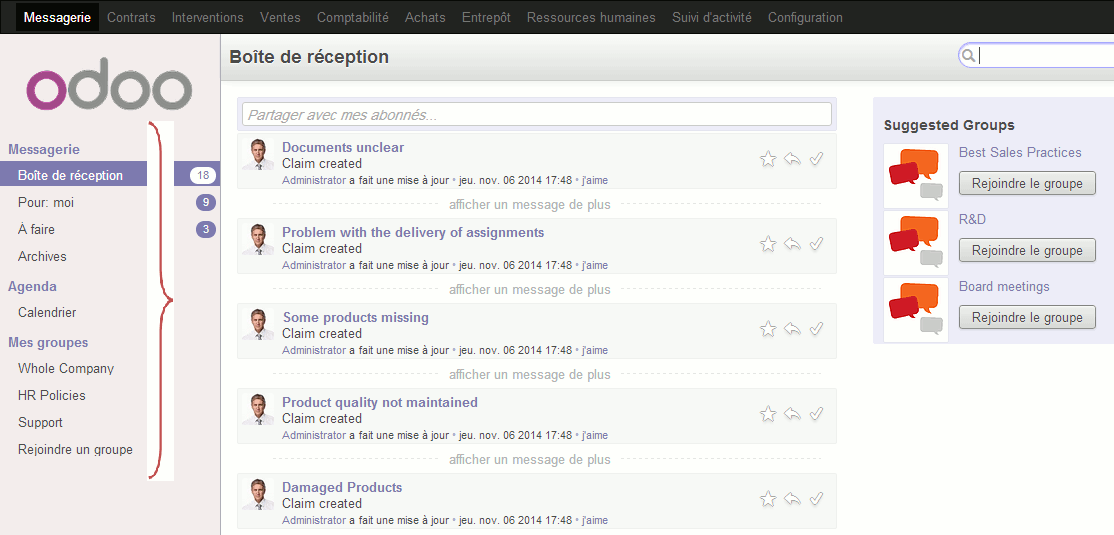Join the Board meetings group
This screenshot has height=535, width=1114.
coord(1027,317)
